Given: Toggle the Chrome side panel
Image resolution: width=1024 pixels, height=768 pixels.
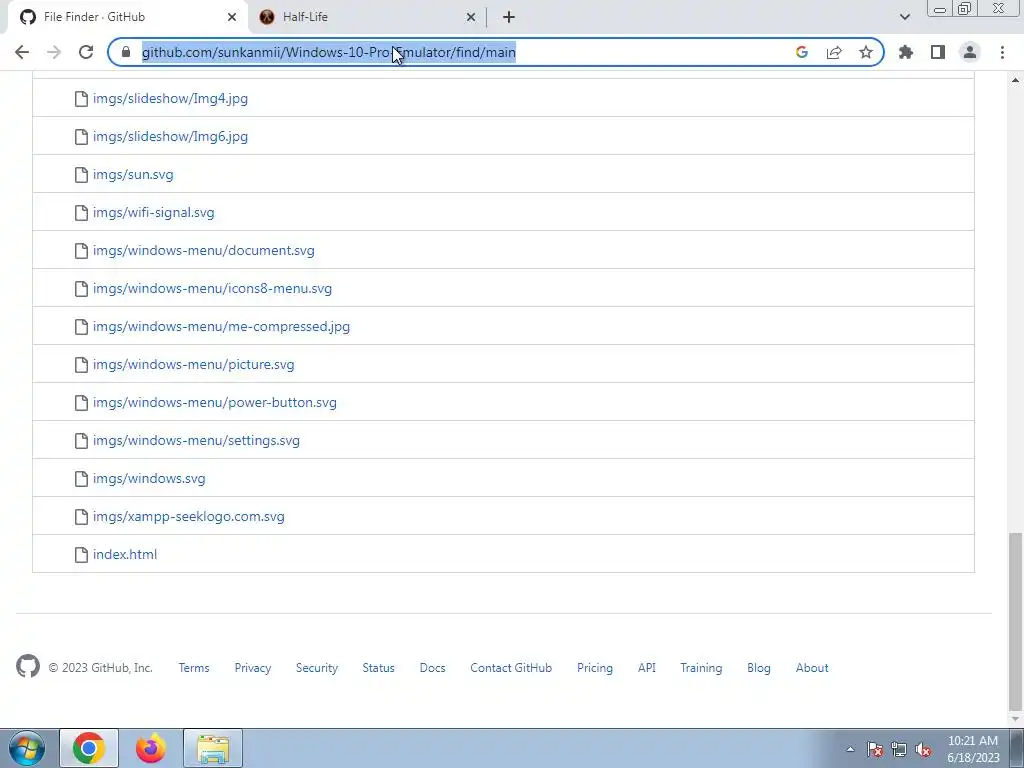Looking at the screenshot, I should pyautogui.click(x=938, y=52).
